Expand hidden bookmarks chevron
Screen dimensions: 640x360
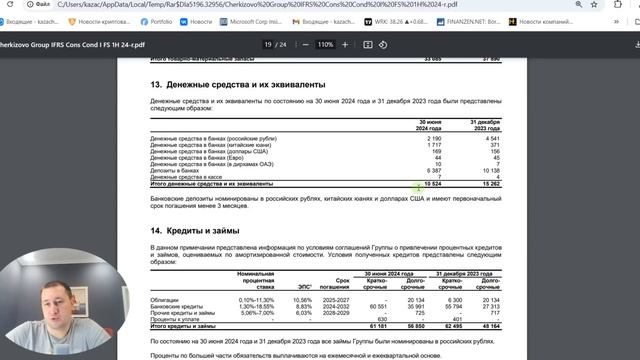click(616, 22)
